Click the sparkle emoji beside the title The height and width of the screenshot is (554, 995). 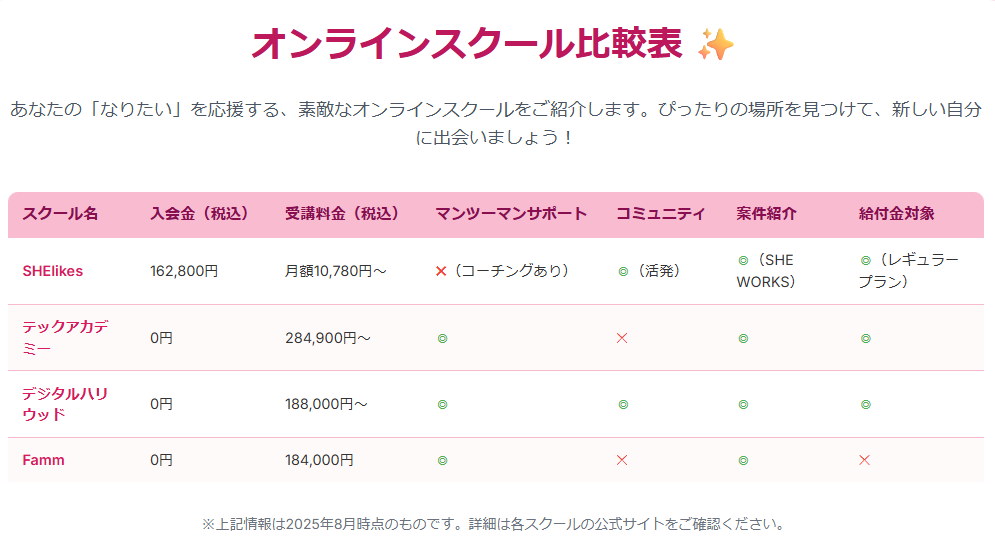(715, 44)
